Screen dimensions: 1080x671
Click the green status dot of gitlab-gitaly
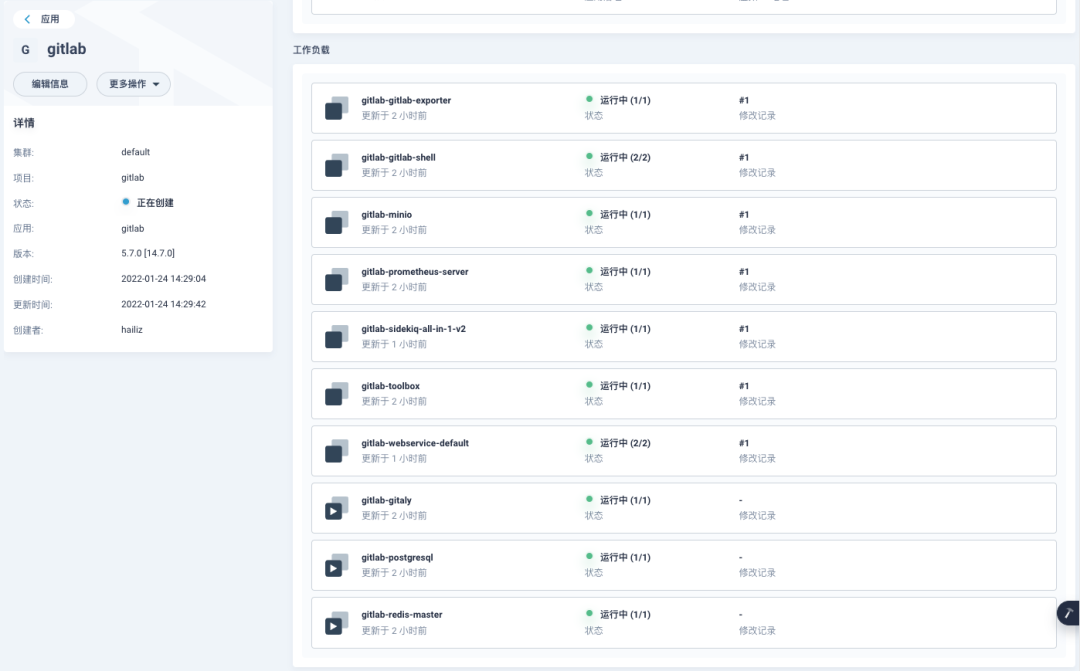(589, 499)
